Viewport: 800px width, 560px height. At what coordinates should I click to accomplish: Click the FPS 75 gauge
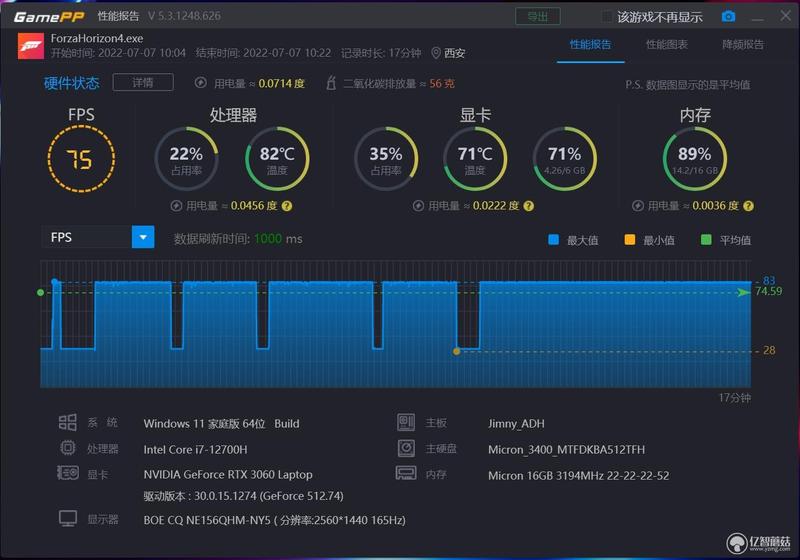point(81,159)
